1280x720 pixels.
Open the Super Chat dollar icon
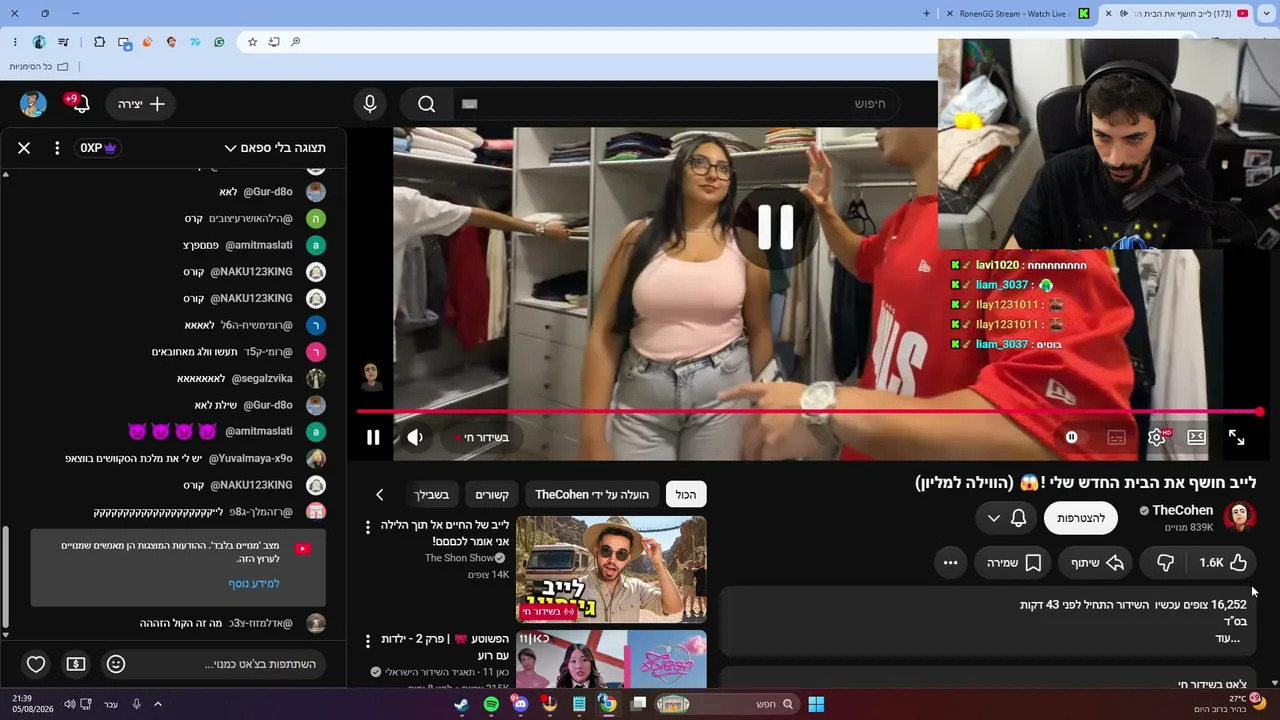pyautogui.click(x=76, y=664)
